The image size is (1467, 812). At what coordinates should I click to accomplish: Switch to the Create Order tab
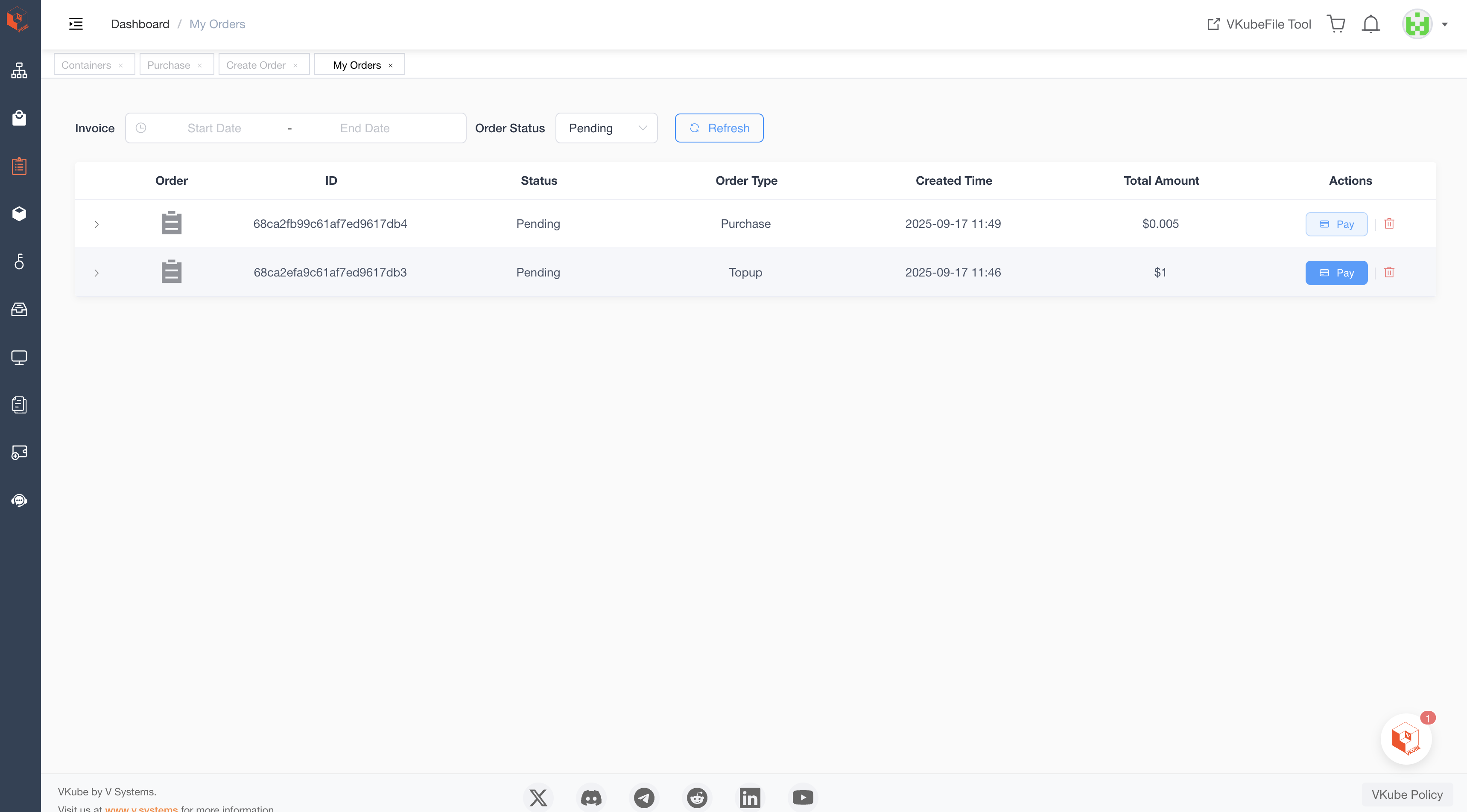(256, 65)
